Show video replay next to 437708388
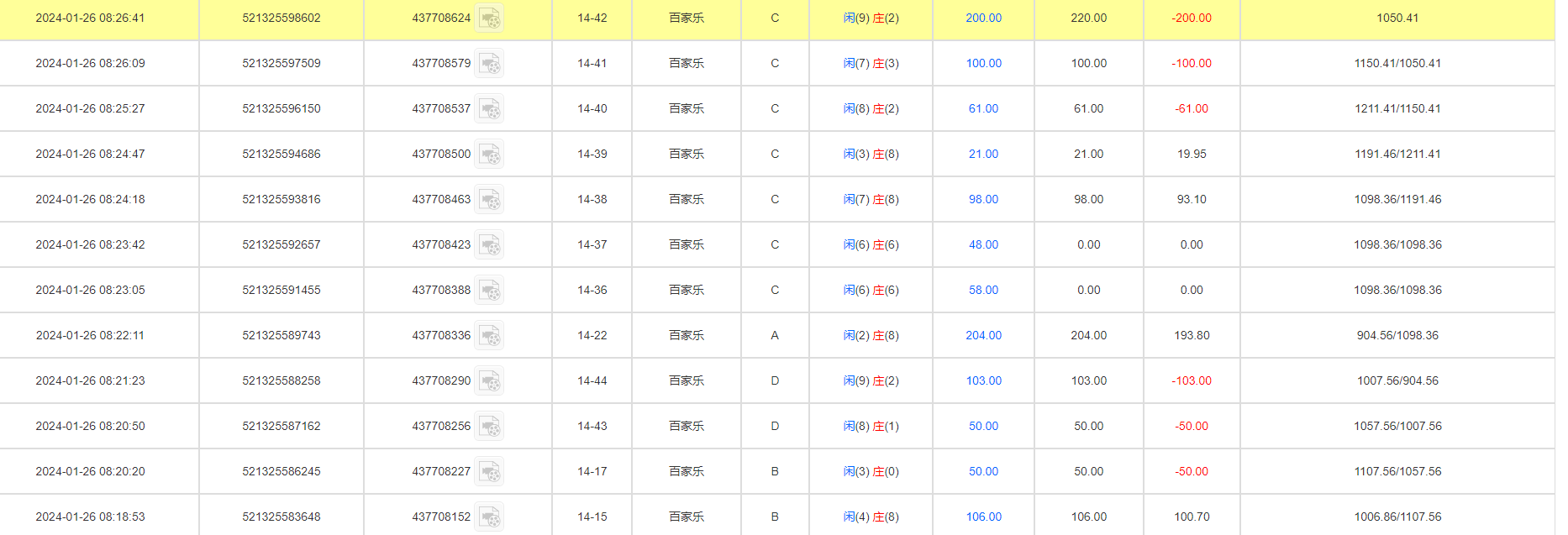The height and width of the screenshot is (535, 1568). tap(489, 290)
